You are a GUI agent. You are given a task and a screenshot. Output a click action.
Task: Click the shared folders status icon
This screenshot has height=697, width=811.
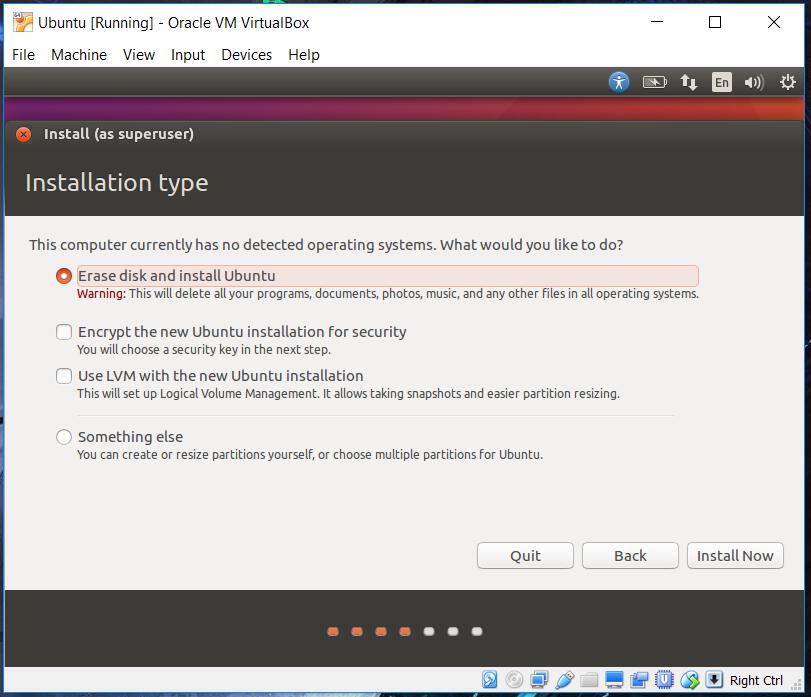589,679
